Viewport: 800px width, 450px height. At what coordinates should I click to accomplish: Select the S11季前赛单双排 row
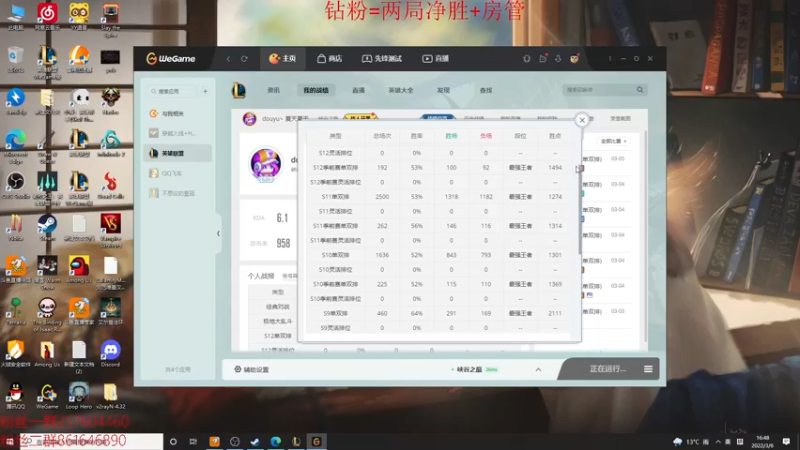439,226
